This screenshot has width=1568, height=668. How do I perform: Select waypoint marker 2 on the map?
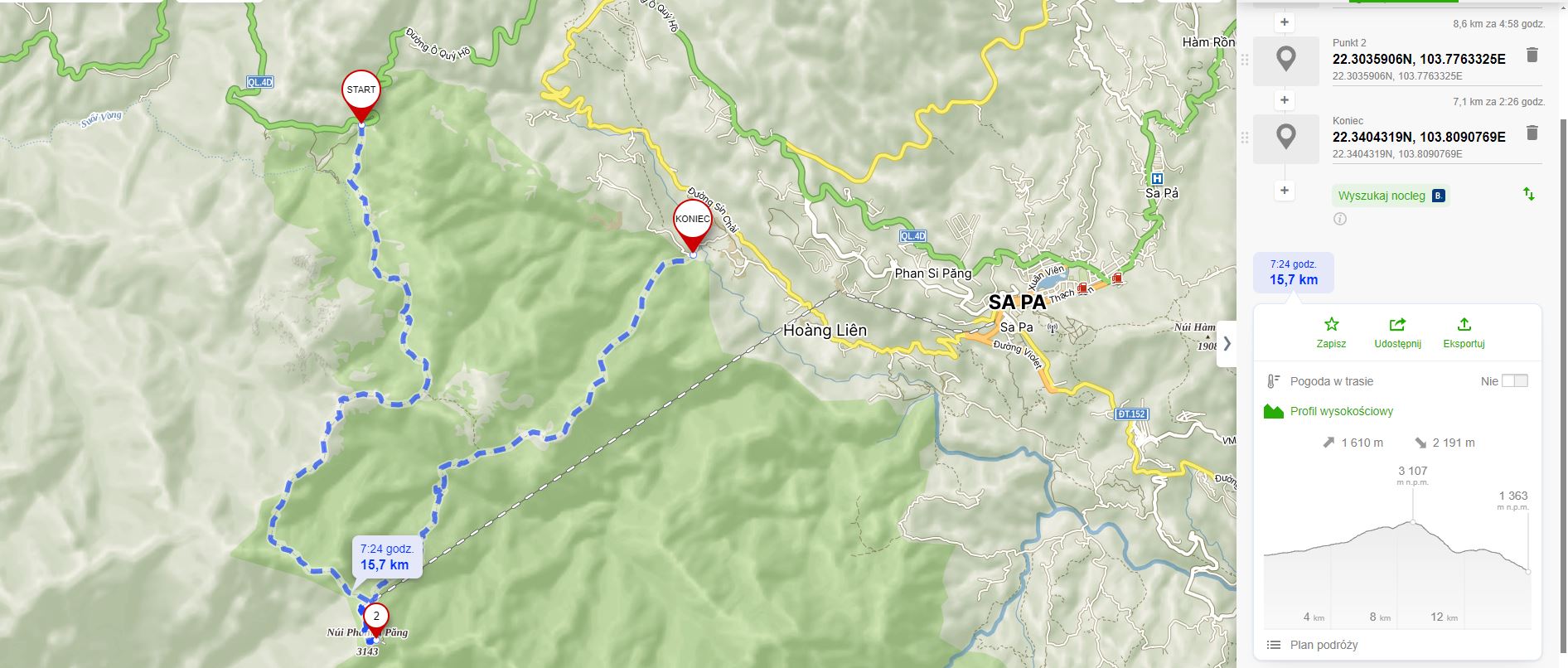(376, 622)
